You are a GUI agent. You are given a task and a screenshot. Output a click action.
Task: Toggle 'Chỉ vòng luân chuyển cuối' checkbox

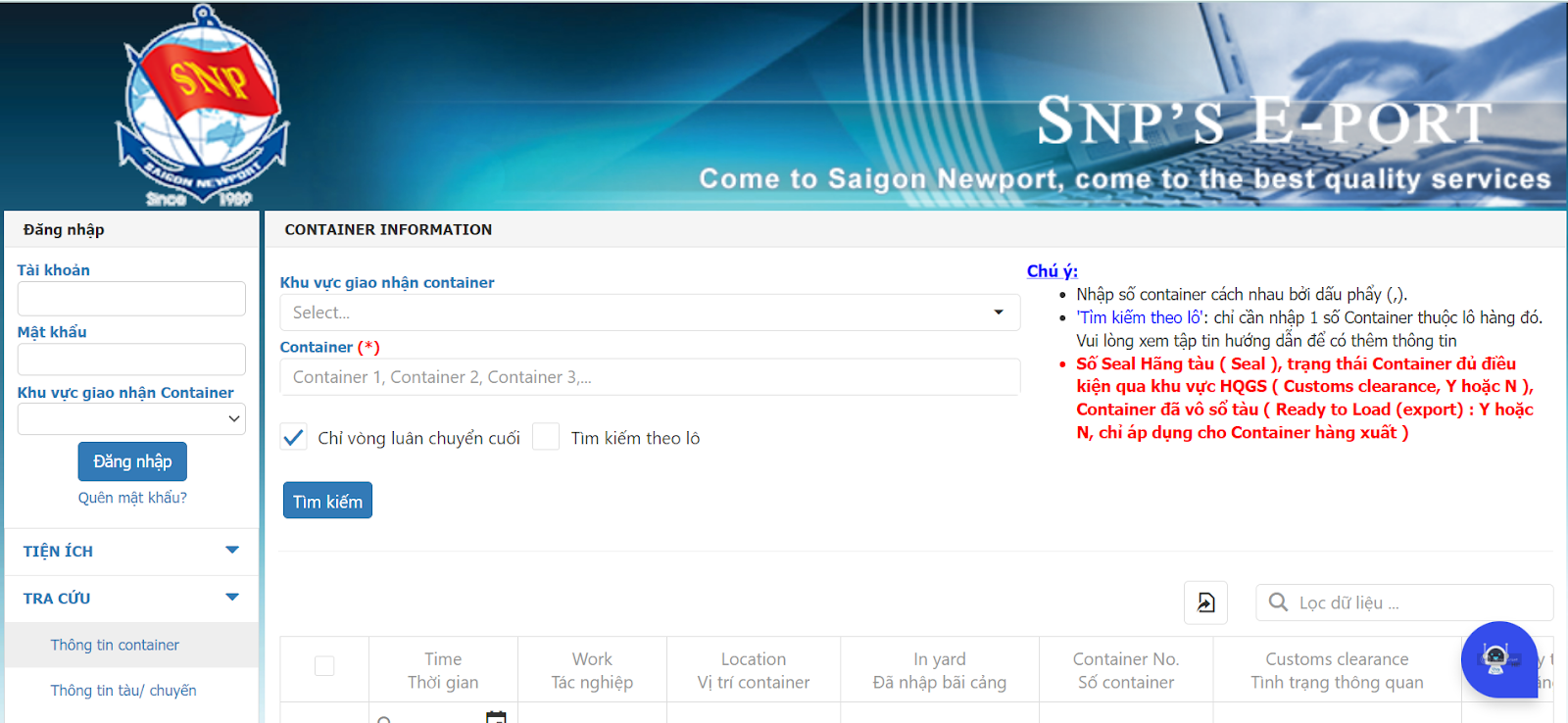pos(293,437)
